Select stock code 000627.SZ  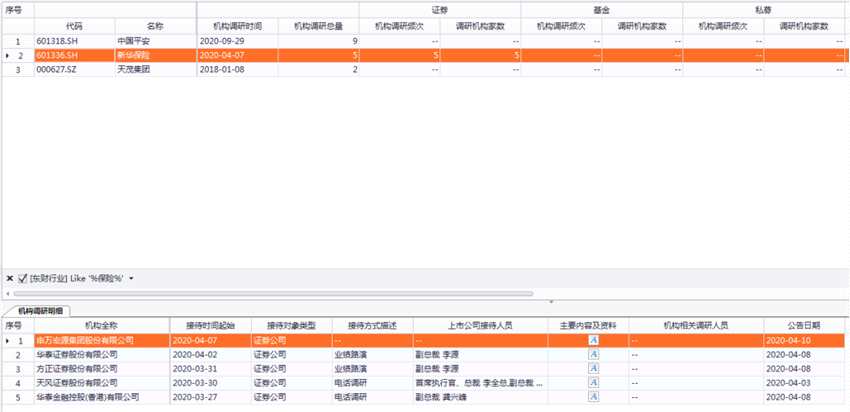(x=75, y=69)
